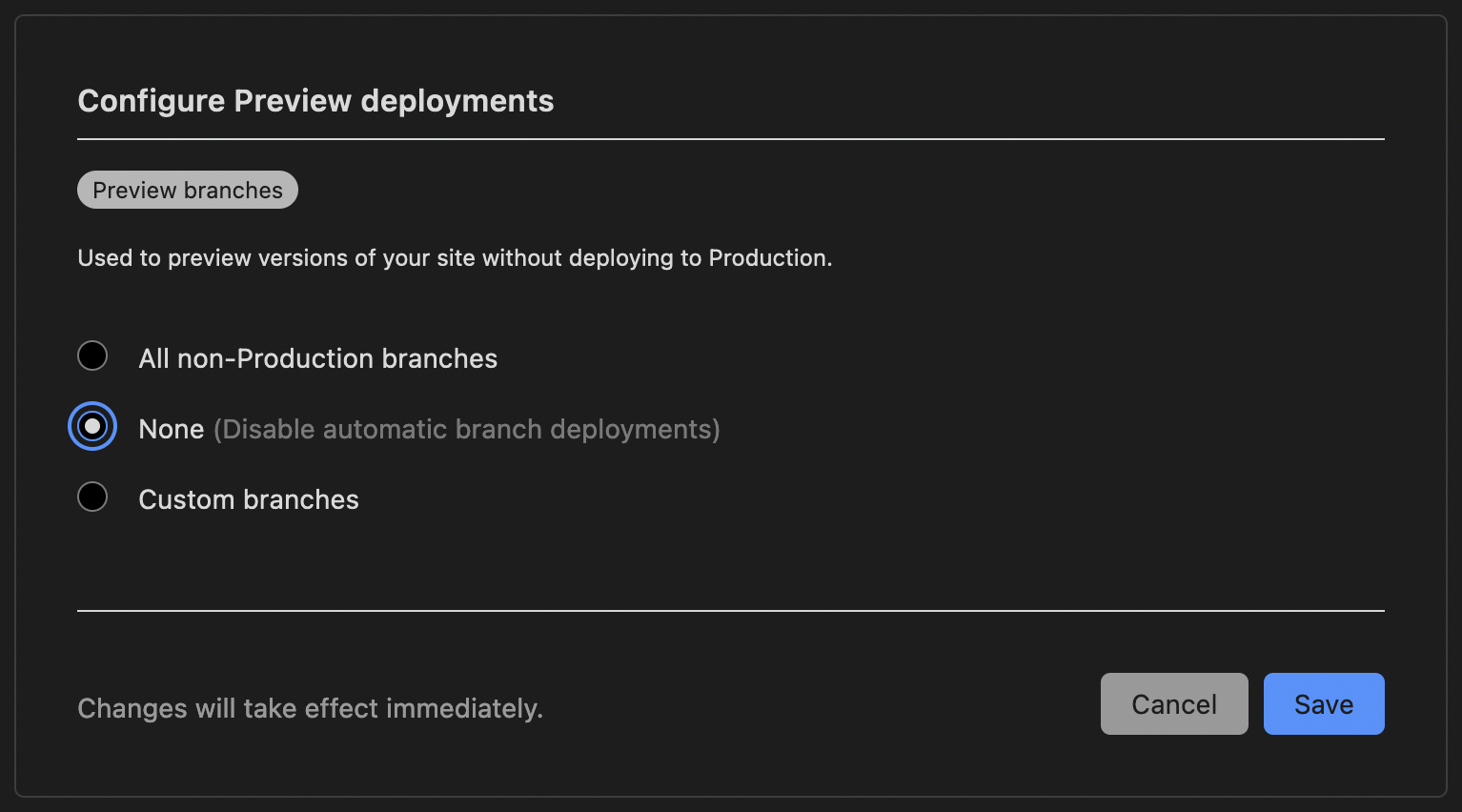Click the All non-Production branches label text
1462x812 pixels.
click(318, 358)
